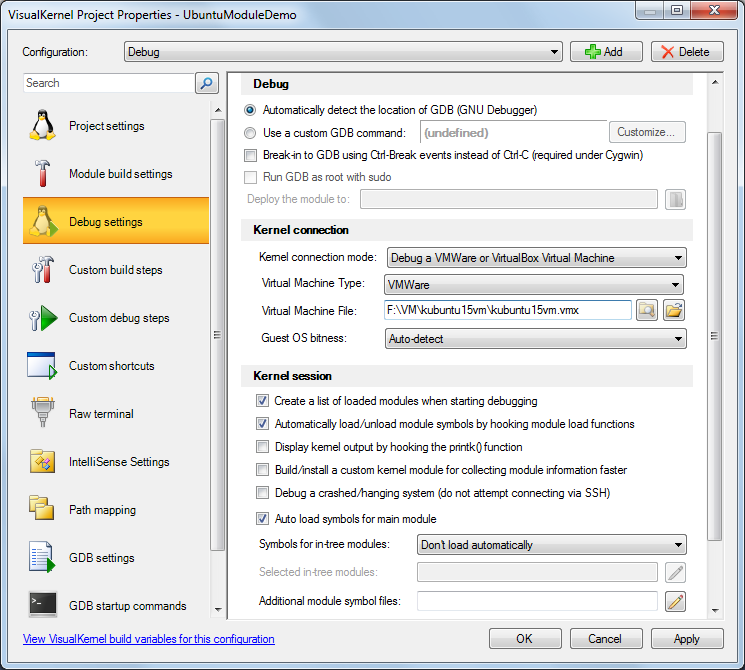The height and width of the screenshot is (670, 745).
Task: Open IntelliSense Settings page
Action: tap(116, 461)
